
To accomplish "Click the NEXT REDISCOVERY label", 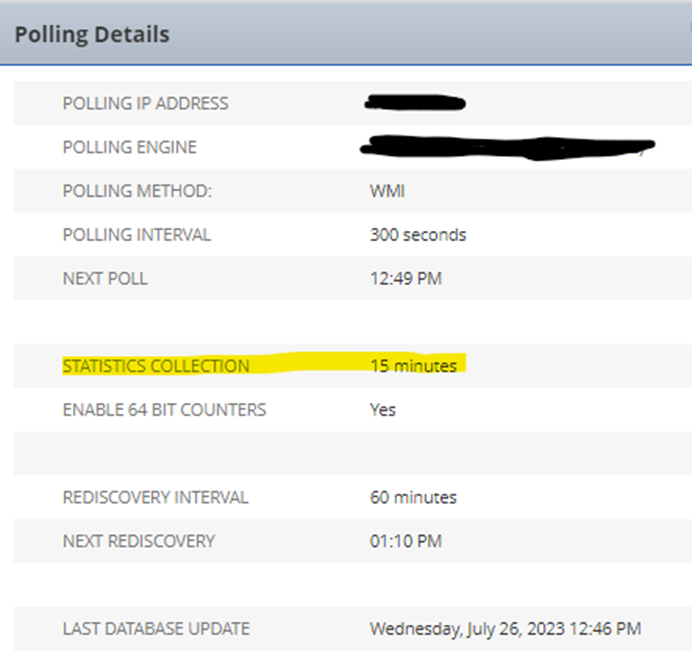I will (x=139, y=541).
